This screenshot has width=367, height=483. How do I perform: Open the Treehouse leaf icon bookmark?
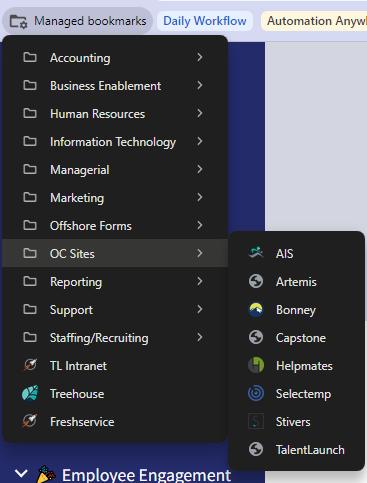(x=30, y=394)
